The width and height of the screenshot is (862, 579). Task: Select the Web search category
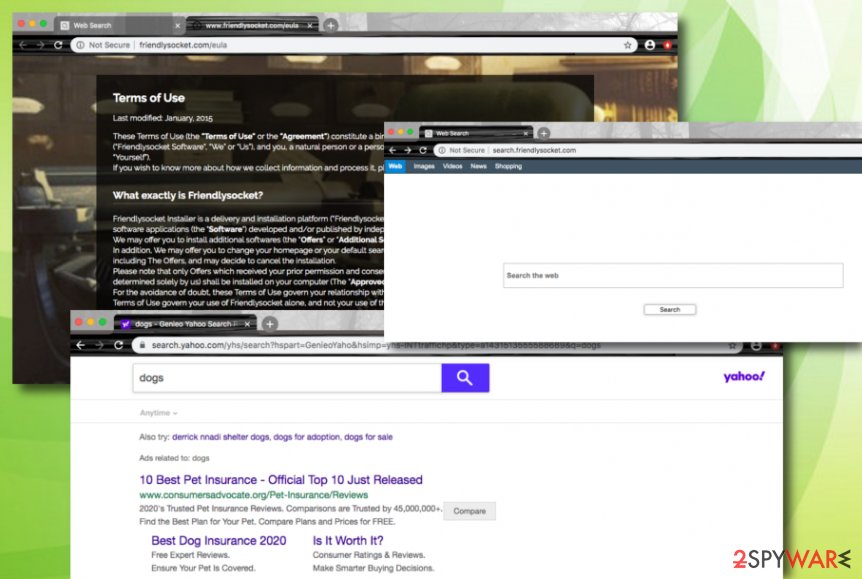pyautogui.click(x=395, y=166)
